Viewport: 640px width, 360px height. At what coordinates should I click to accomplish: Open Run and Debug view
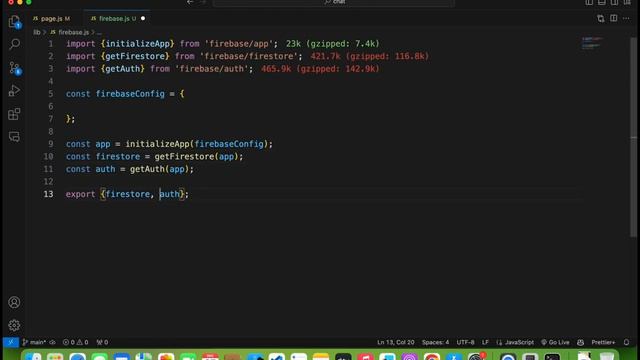point(14,91)
